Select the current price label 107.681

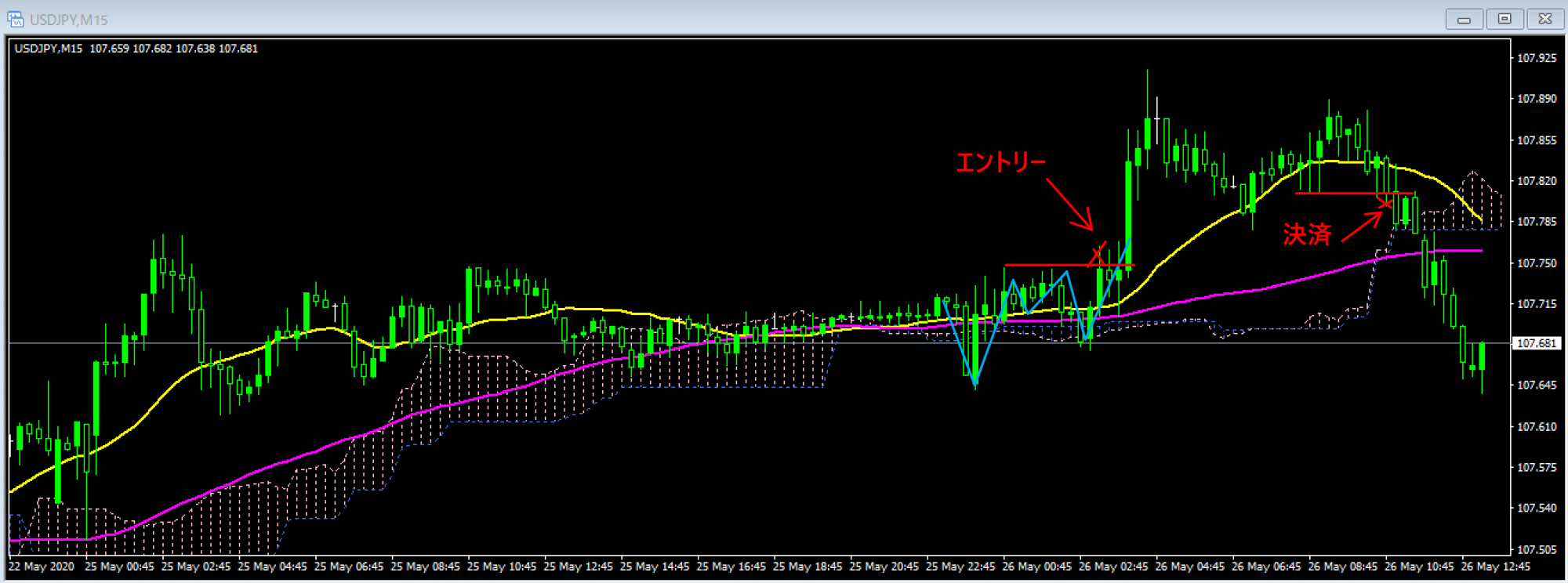click(1535, 343)
